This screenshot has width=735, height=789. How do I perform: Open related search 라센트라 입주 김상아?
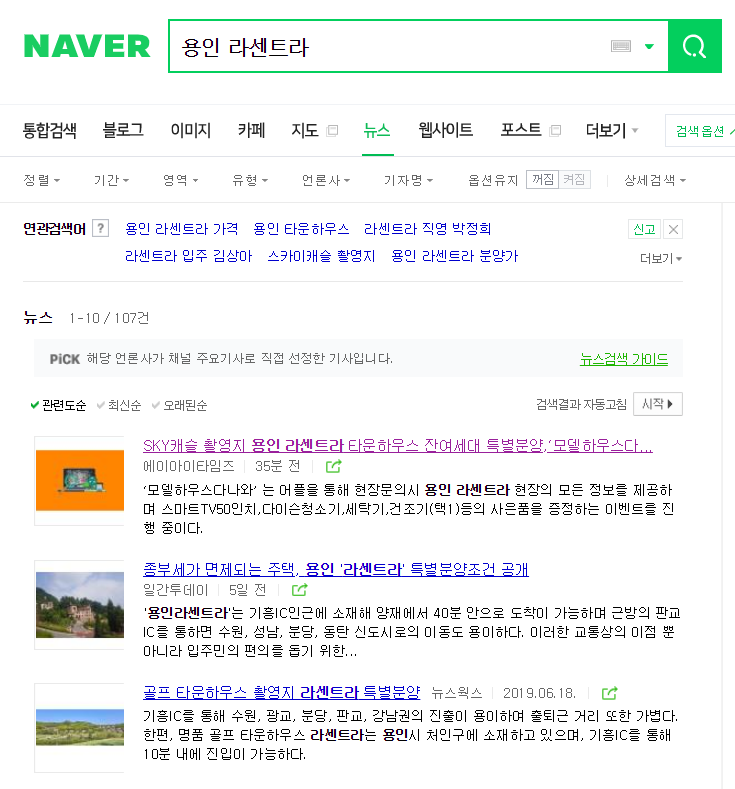[x=188, y=256]
